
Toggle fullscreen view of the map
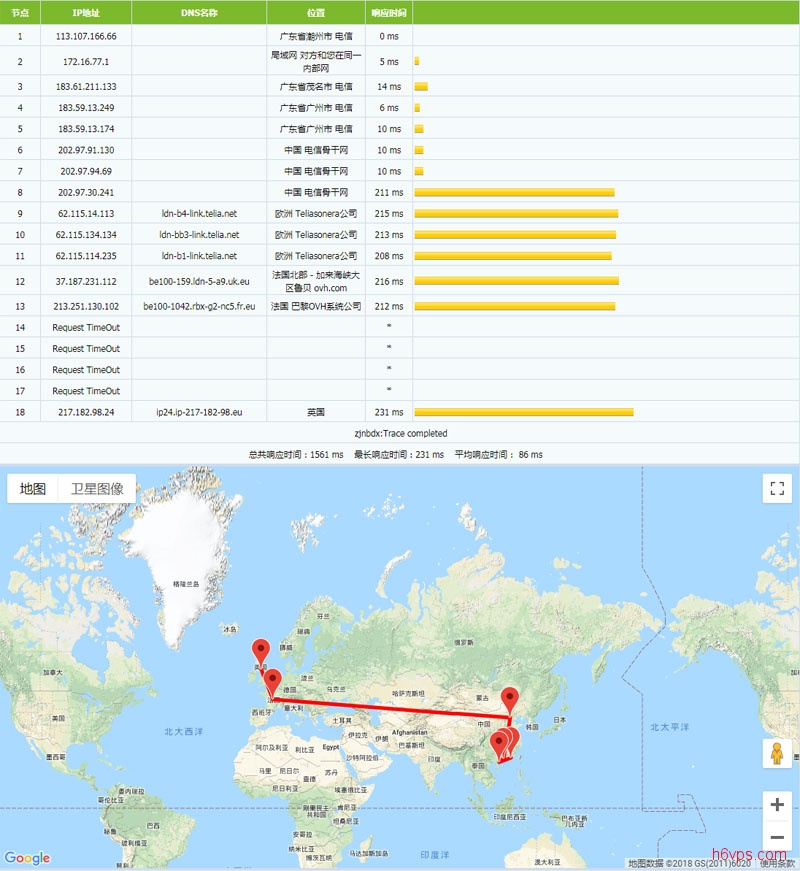(x=777, y=488)
